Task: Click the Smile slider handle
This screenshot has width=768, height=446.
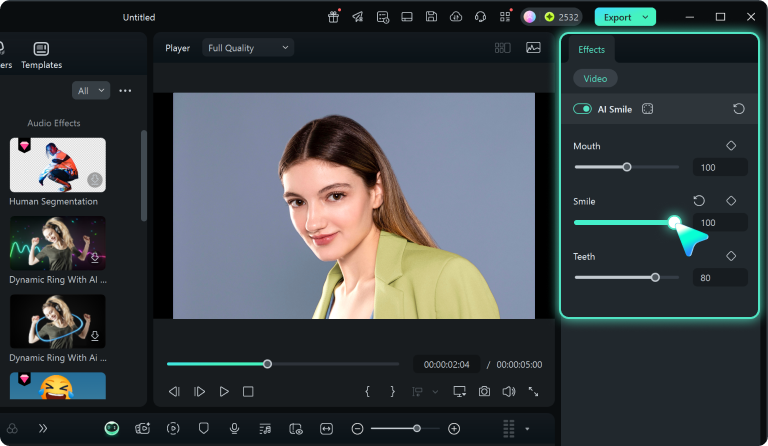Action: (x=674, y=222)
